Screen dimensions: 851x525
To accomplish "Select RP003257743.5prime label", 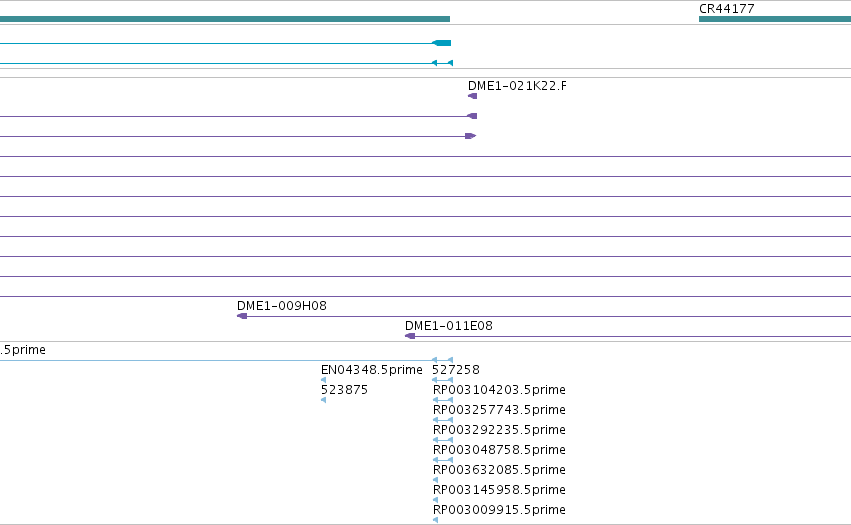I will tap(499, 410).
